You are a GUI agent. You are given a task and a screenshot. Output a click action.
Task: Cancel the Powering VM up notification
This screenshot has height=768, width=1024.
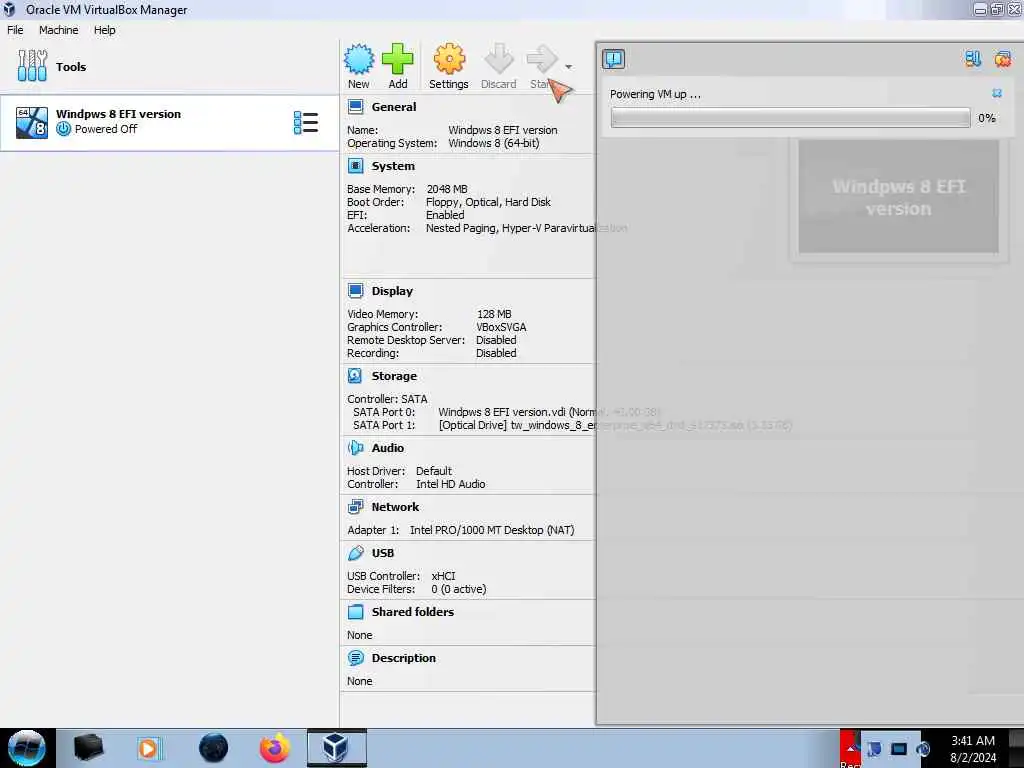997,93
